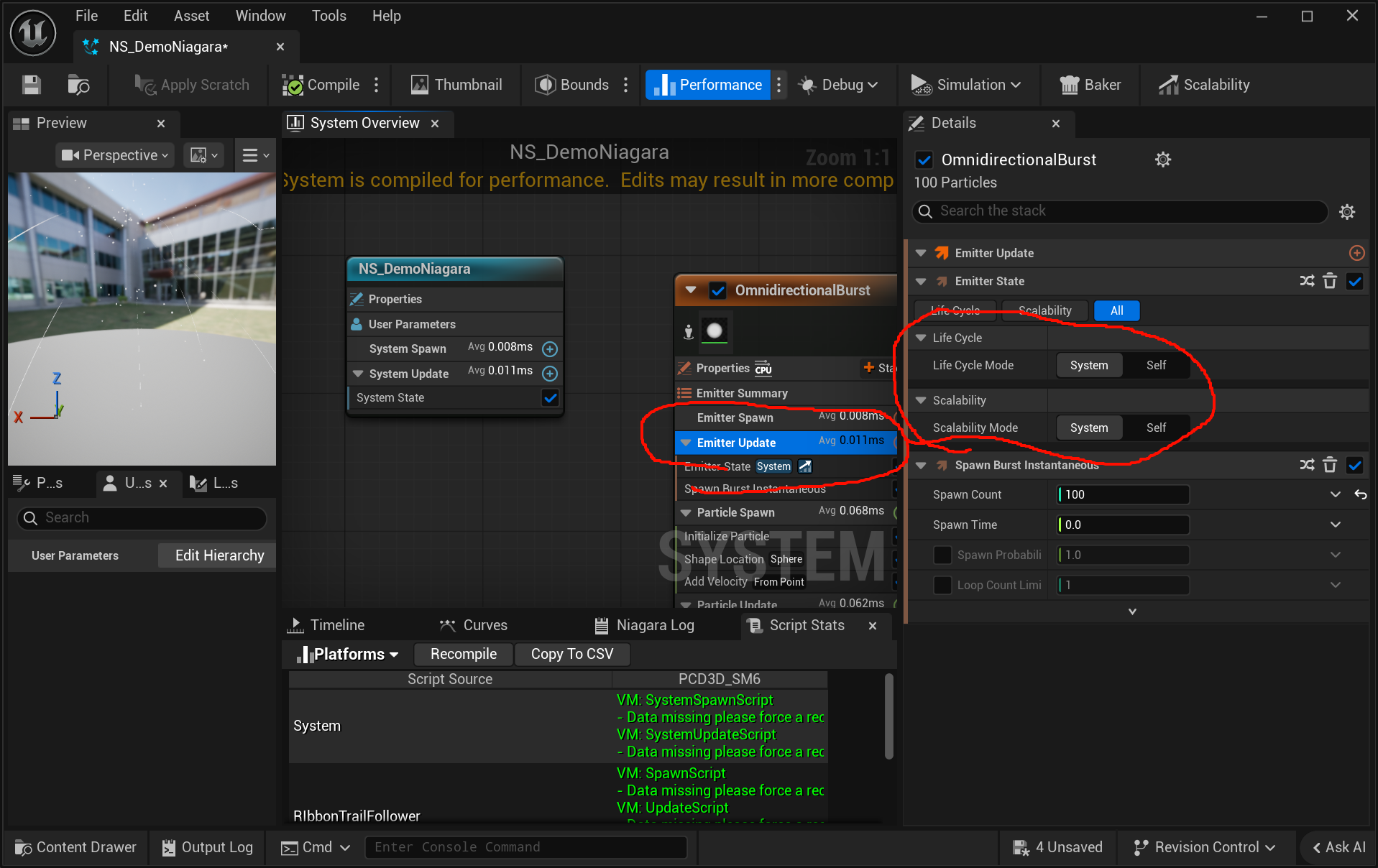Image resolution: width=1378 pixels, height=868 pixels.
Task: Reset Spawn Count to default arrow
Action: (x=1360, y=494)
